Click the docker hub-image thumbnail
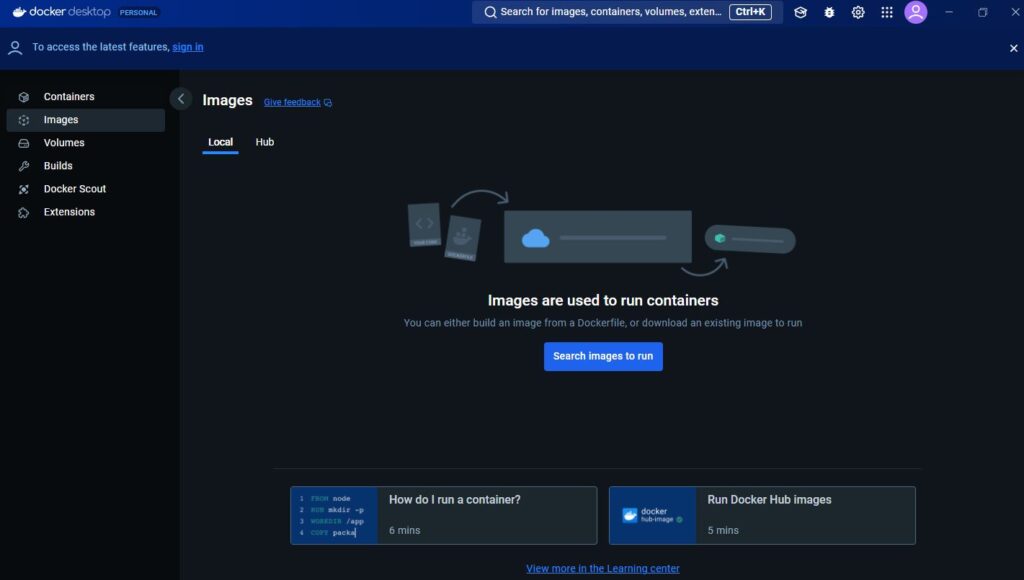The width and height of the screenshot is (1024, 580). 653,515
